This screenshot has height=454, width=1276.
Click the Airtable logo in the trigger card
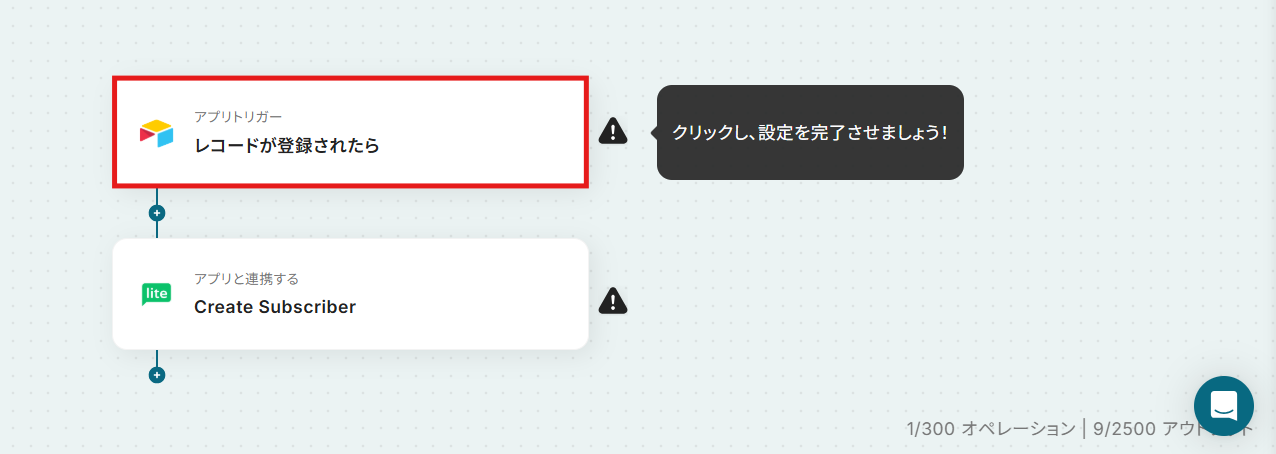tap(156, 133)
